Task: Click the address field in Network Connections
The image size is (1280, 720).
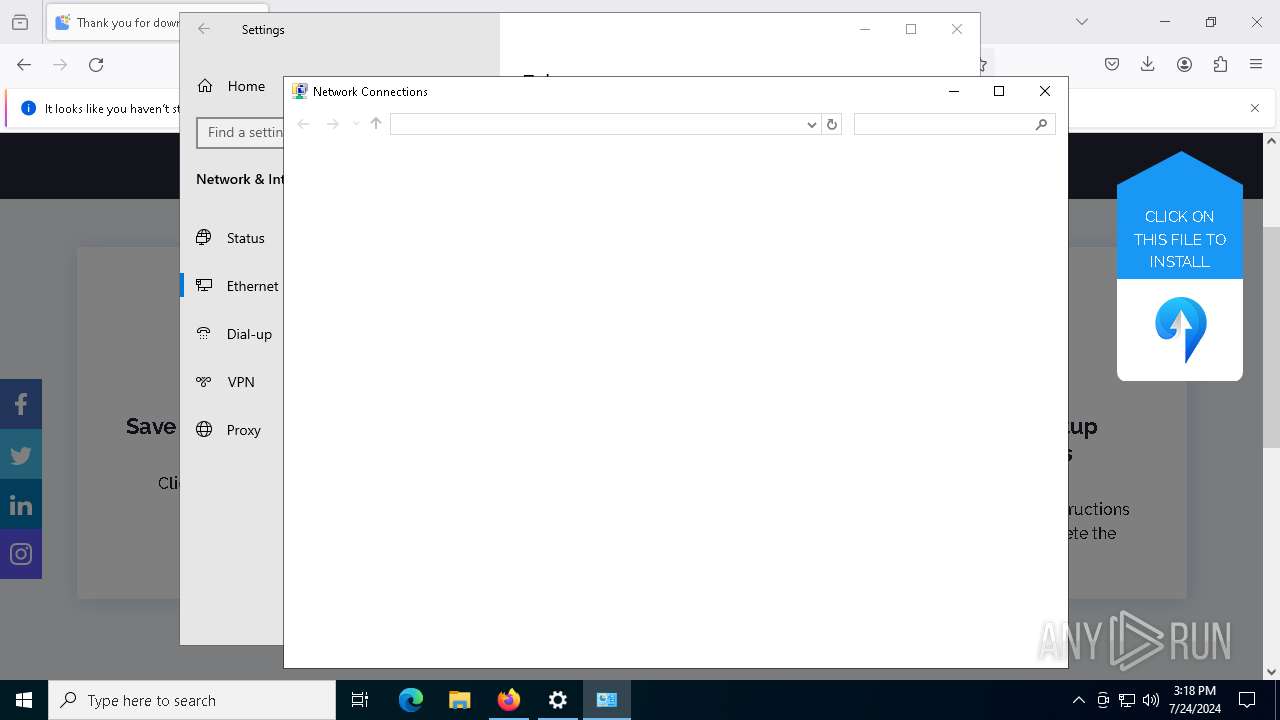Action: (x=597, y=124)
